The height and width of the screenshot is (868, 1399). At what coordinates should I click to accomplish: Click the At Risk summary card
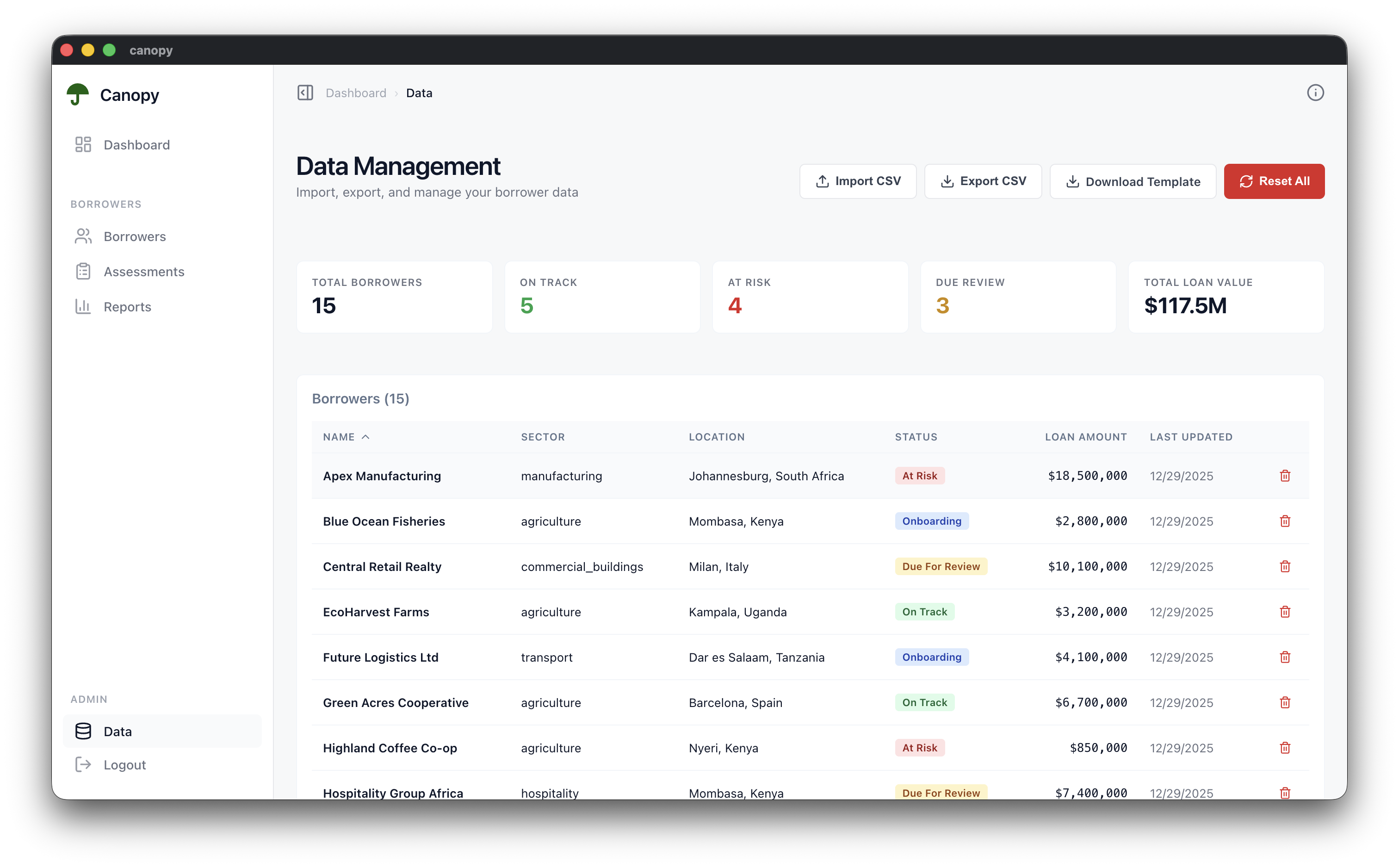pyautogui.click(x=810, y=297)
